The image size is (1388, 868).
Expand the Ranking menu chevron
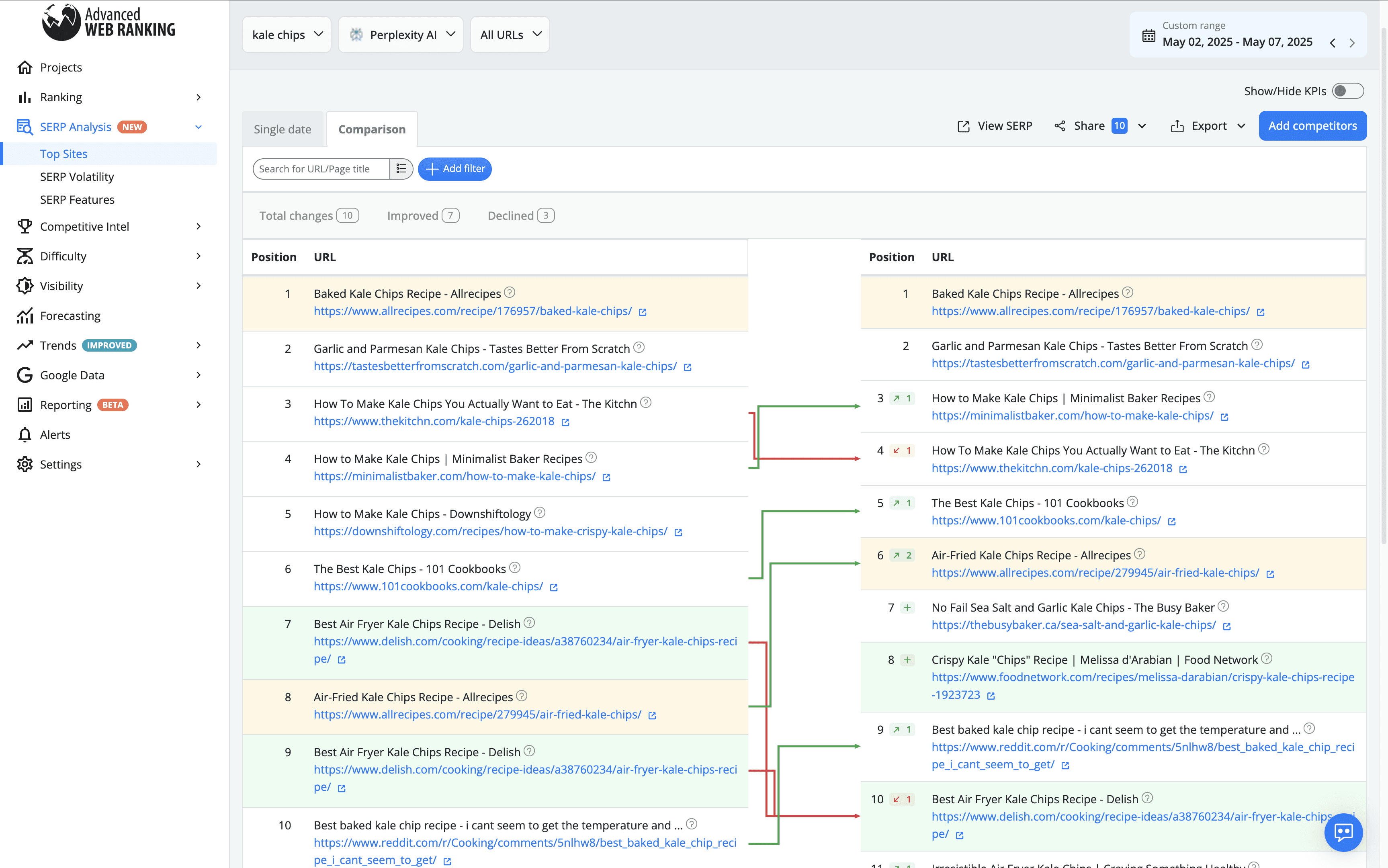(199, 97)
